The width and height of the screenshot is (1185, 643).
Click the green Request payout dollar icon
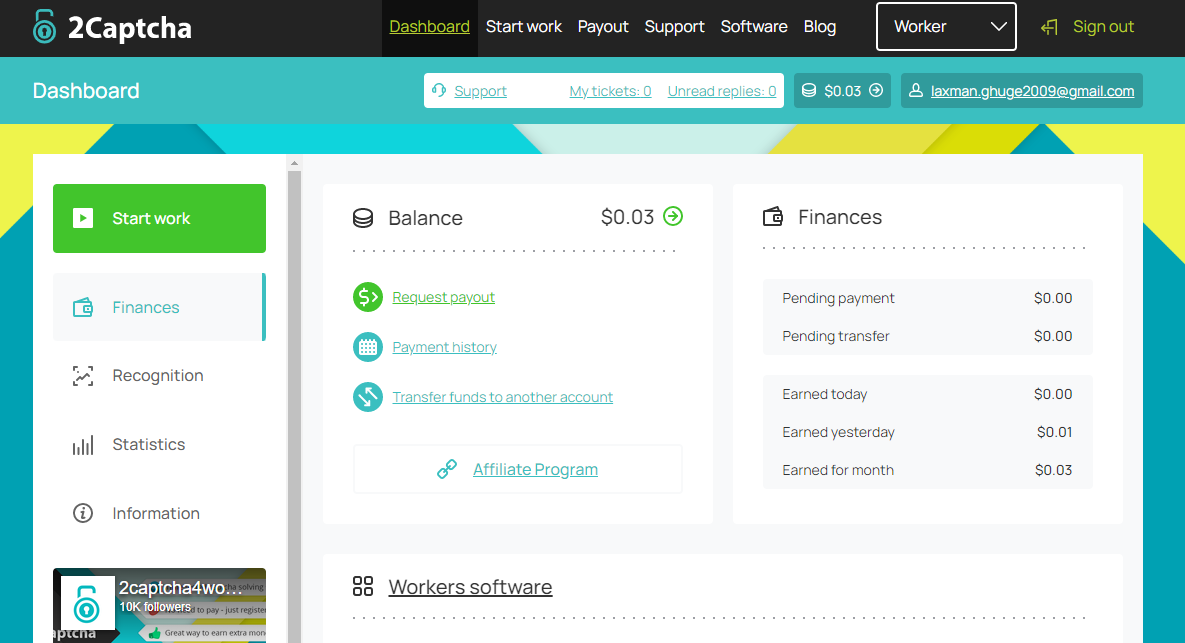pyautogui.click(x=368, y=297)
